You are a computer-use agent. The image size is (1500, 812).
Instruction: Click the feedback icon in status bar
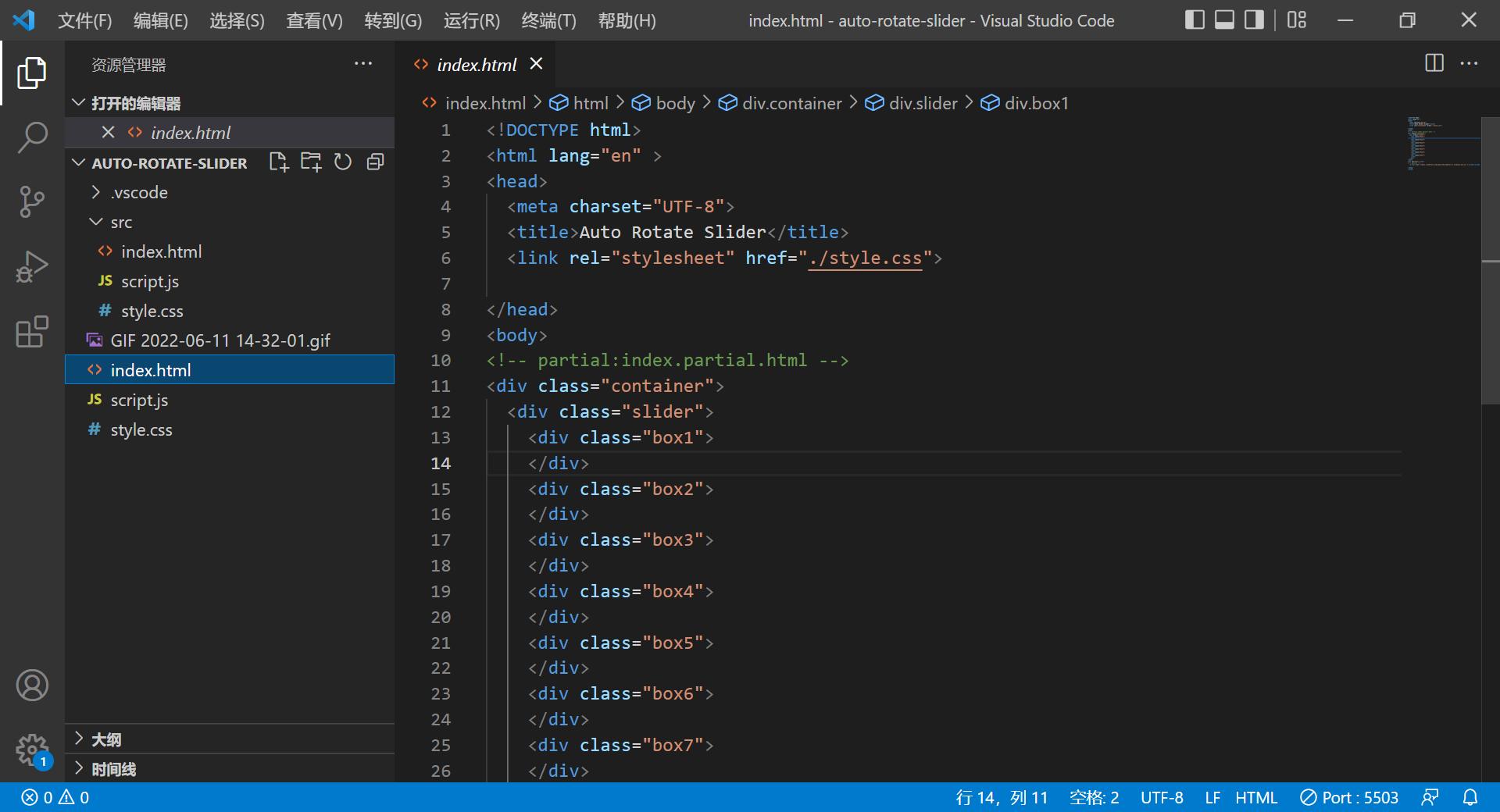(1430, 797)
